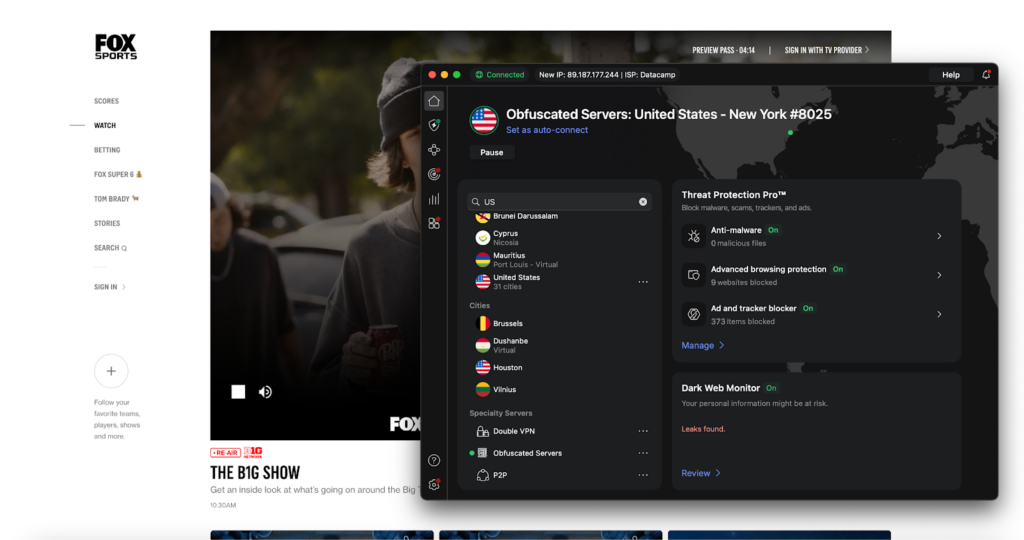This screenshot has width=1024, height=540.
Task: Click the New IP address status text
Action: tap(607, 74)
